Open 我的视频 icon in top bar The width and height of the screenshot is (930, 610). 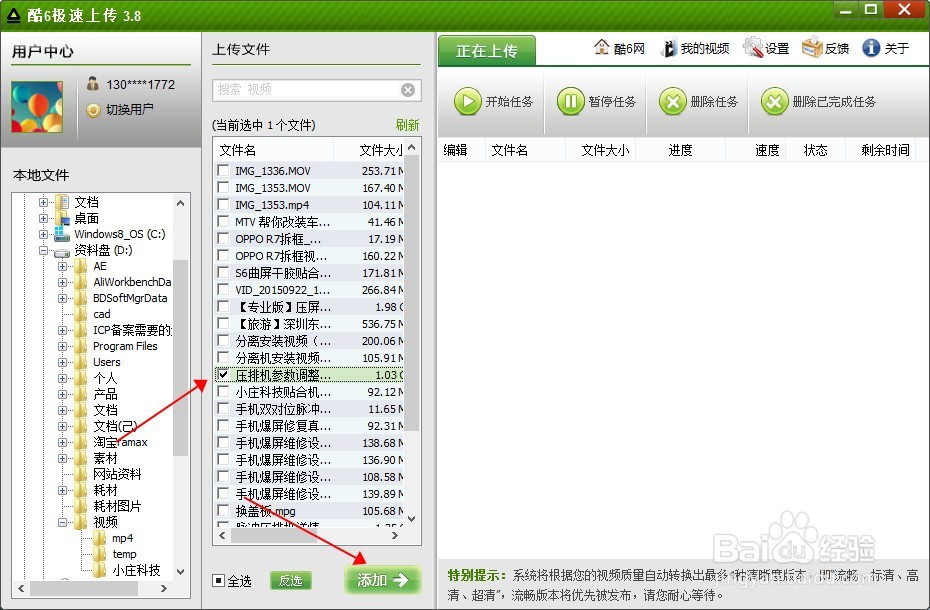pyautogui.click(x=668, y=48)
